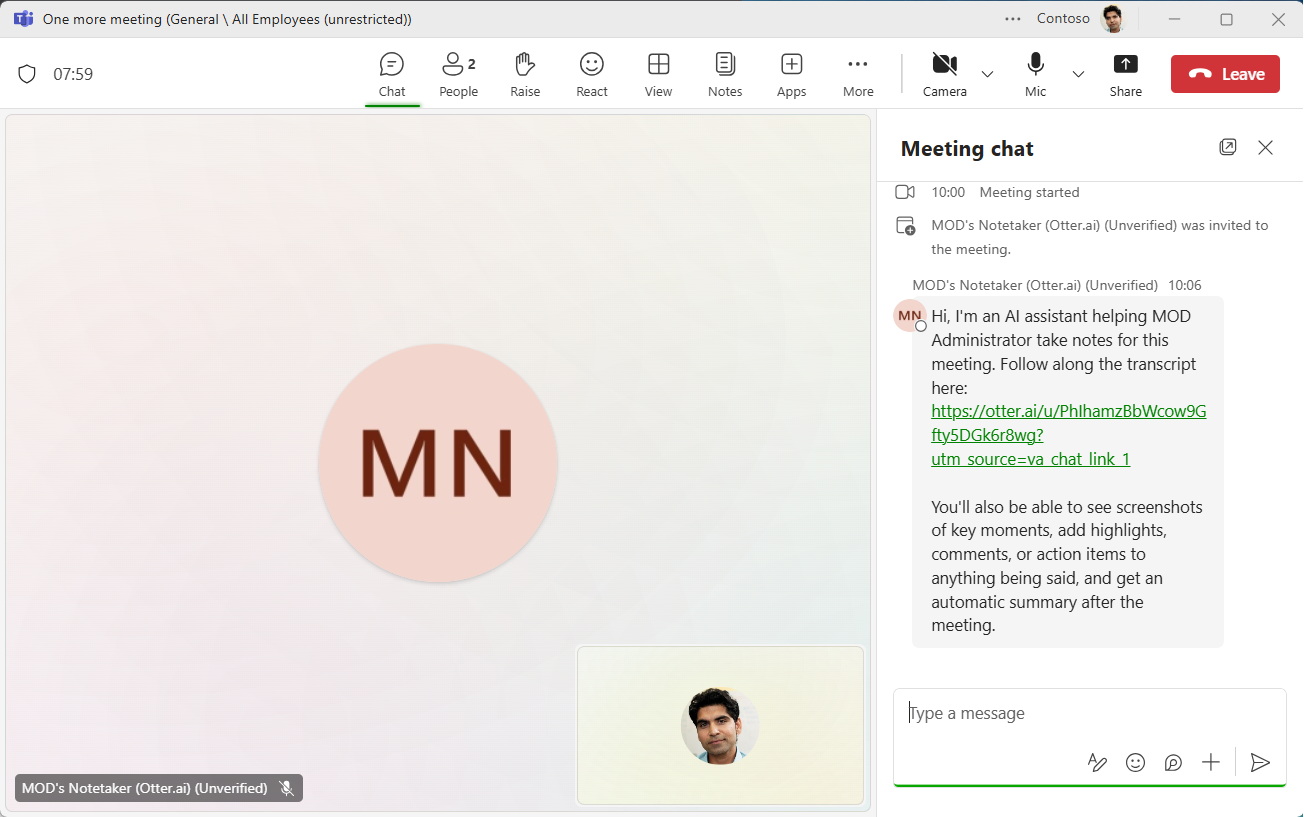The image size is (1304, 817).
Task: Open the Otter.ai transcript link
Action: coord(1068,410)
